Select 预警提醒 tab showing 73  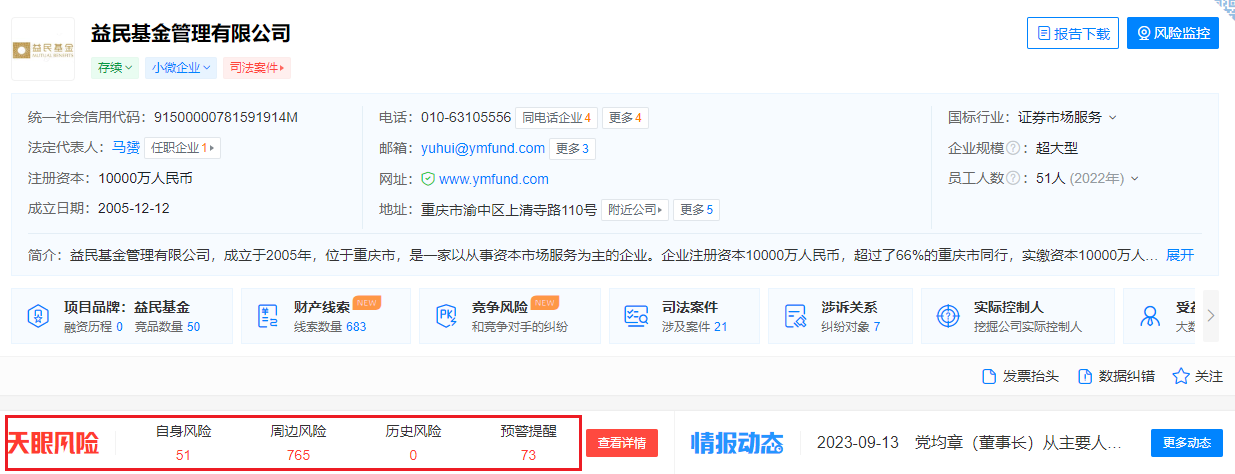[x=528, y=443]
